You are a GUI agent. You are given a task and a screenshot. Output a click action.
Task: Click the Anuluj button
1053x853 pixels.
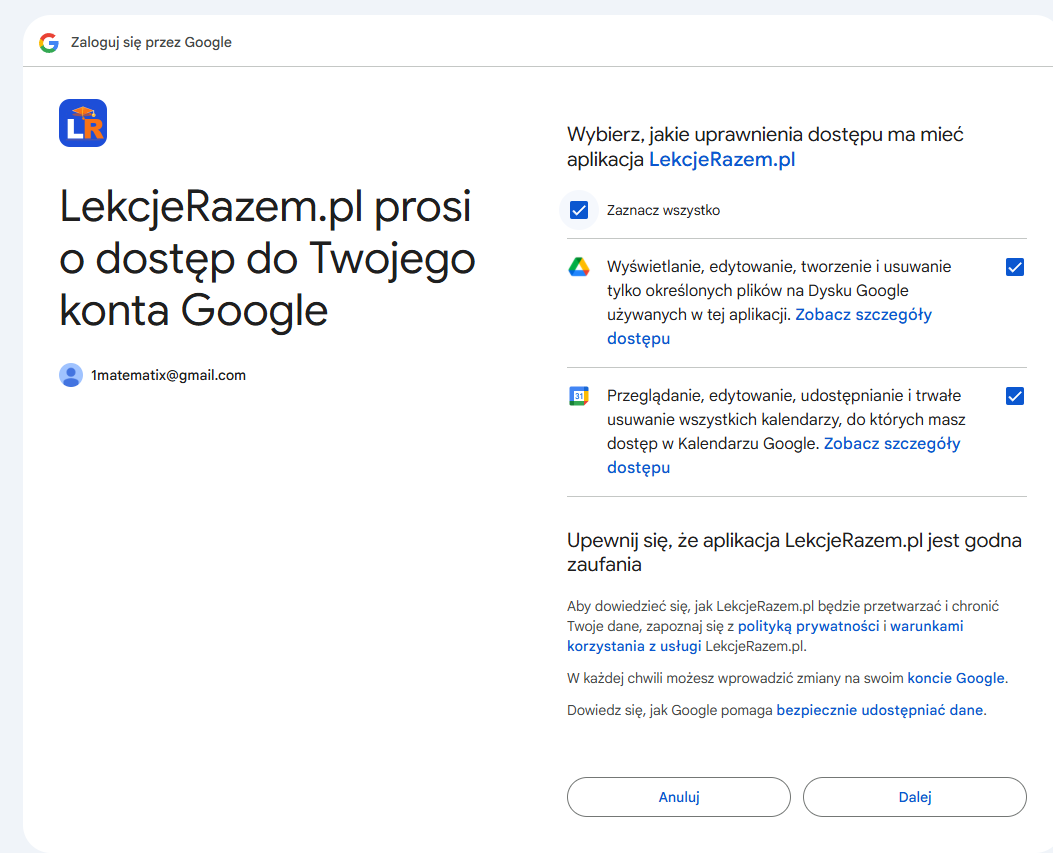pyautogui.click(x=679, y=797)
